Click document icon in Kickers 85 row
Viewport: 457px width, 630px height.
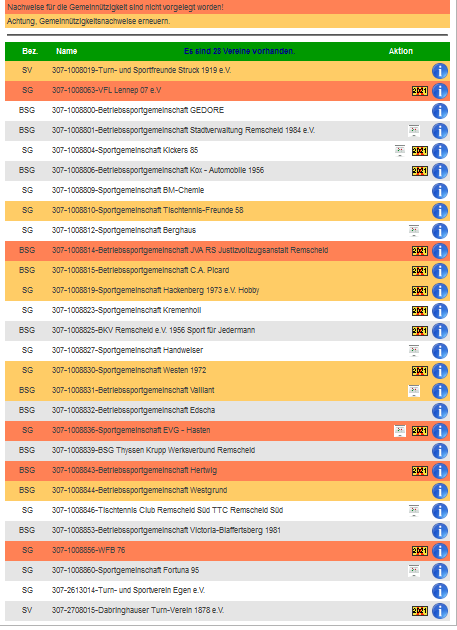point(400,151)
